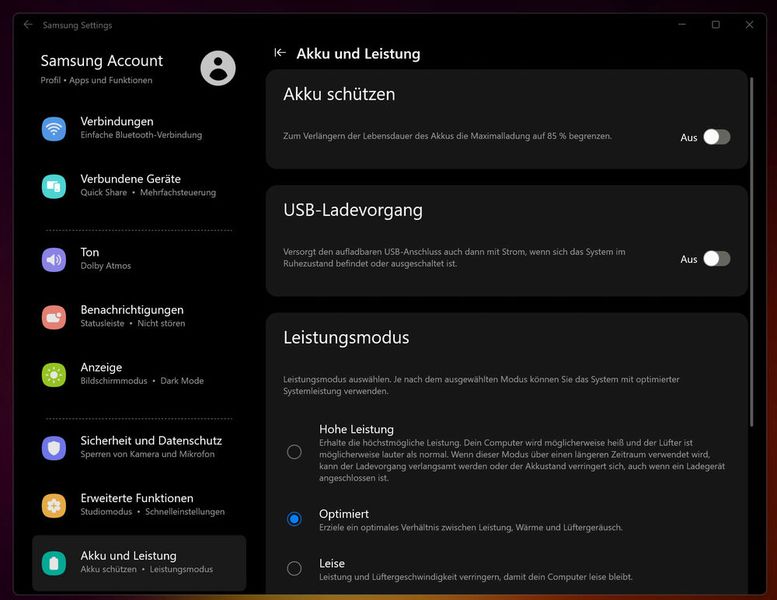
Task: Click the Anzeige brightness sun icon
Action: click(54, 375)
